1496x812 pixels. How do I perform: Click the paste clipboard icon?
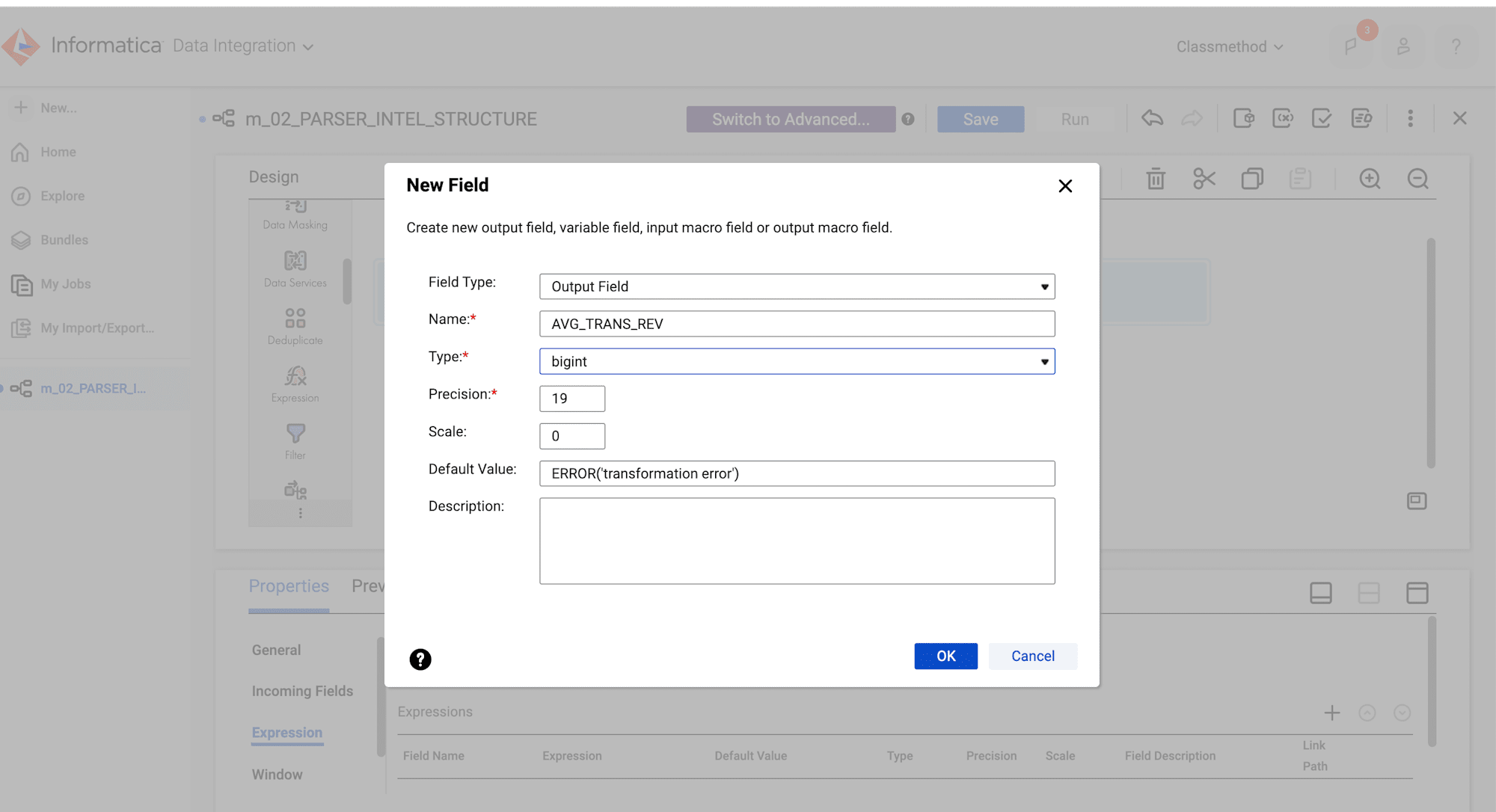(x=1300, y=179)
